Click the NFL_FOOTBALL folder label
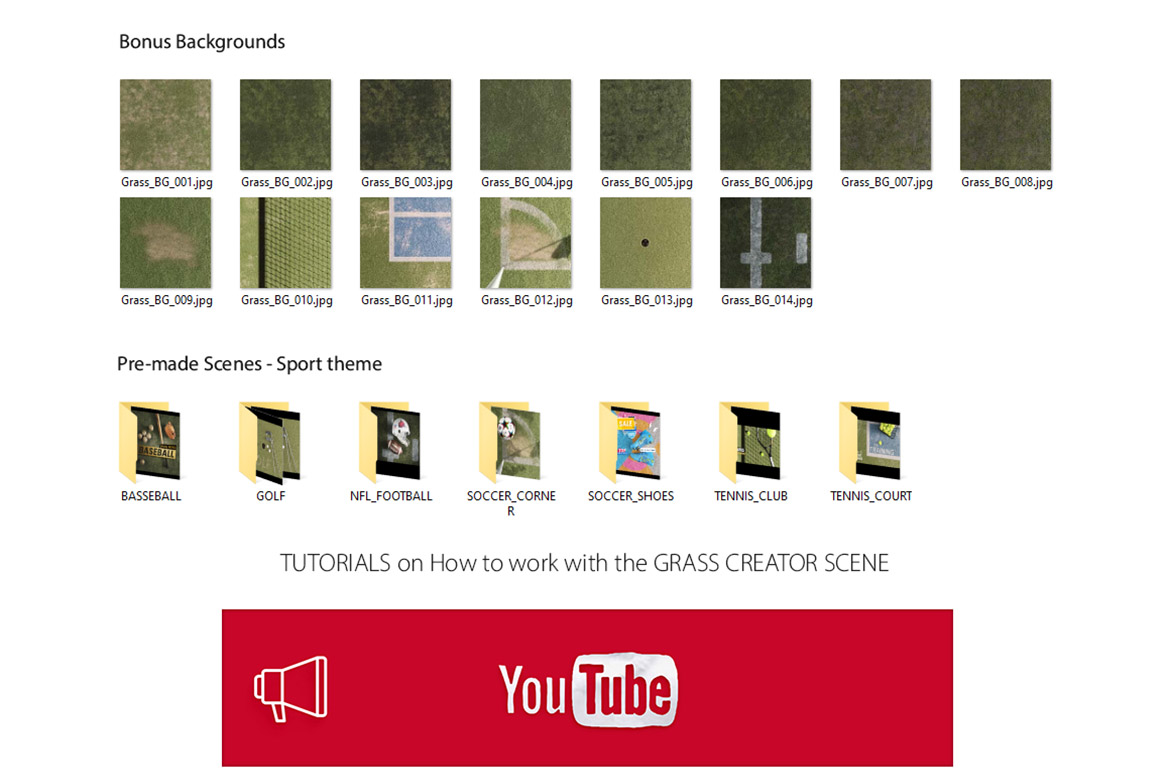 (x=391, y=496)
